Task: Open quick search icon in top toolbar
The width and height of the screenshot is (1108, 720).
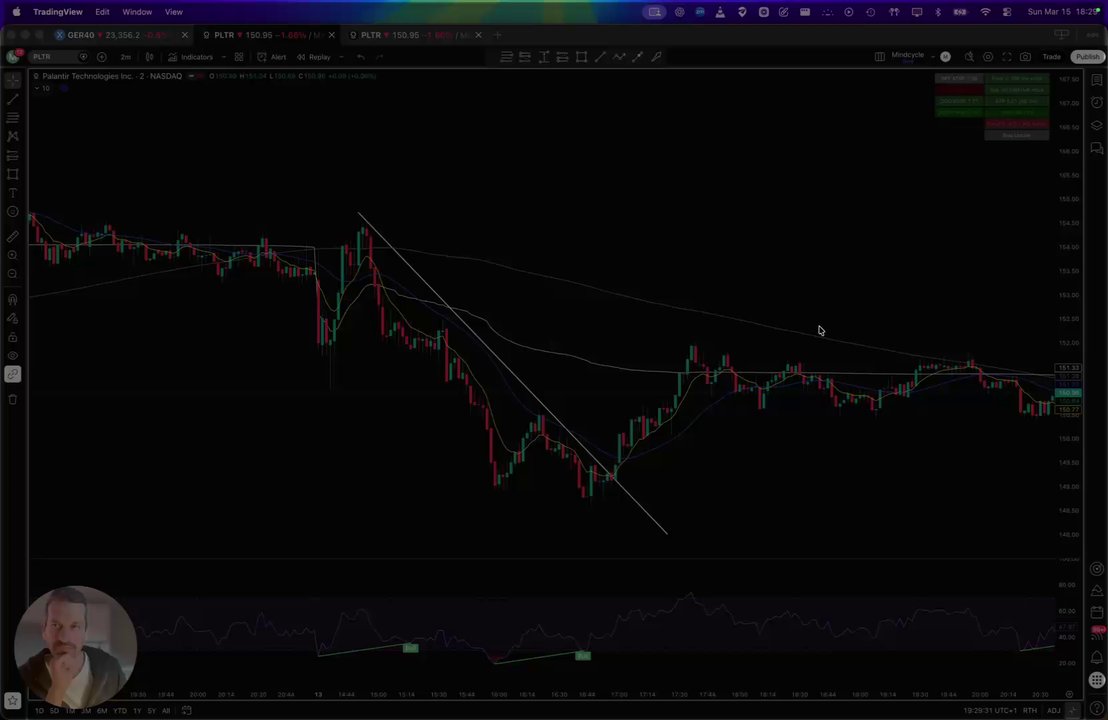Action: pyautogui.click(x=970, y=57)
